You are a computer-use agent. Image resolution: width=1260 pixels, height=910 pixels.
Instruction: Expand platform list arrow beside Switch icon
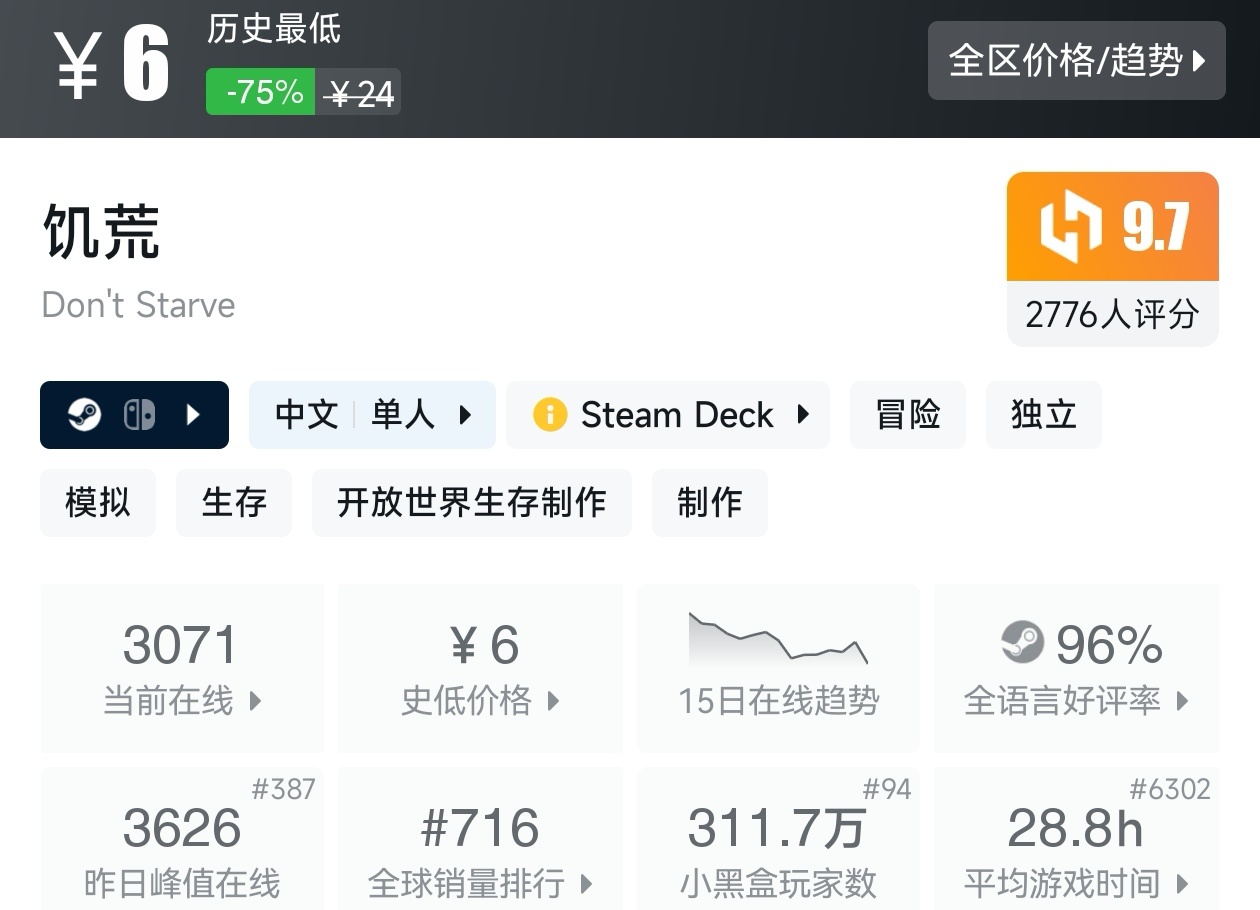point(195,415)
